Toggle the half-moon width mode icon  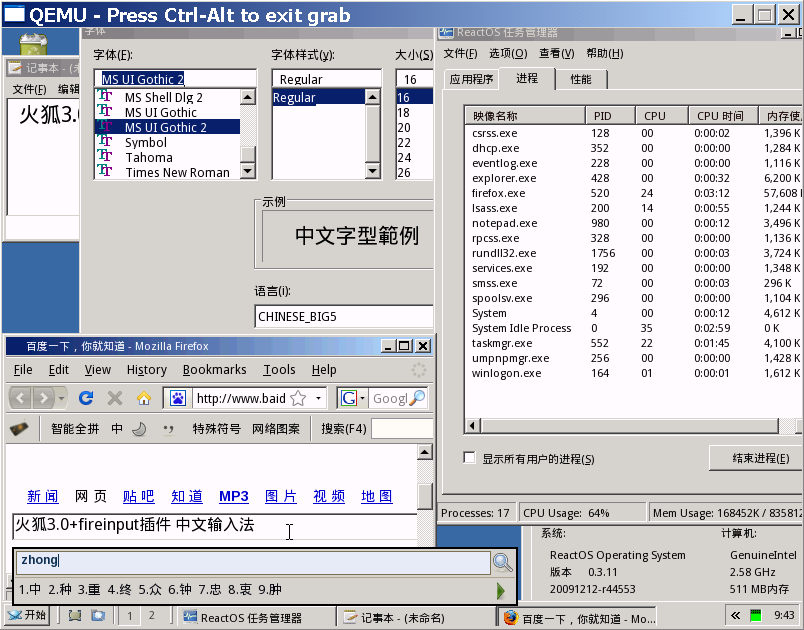pyautogui.click(x=139, y=429)
